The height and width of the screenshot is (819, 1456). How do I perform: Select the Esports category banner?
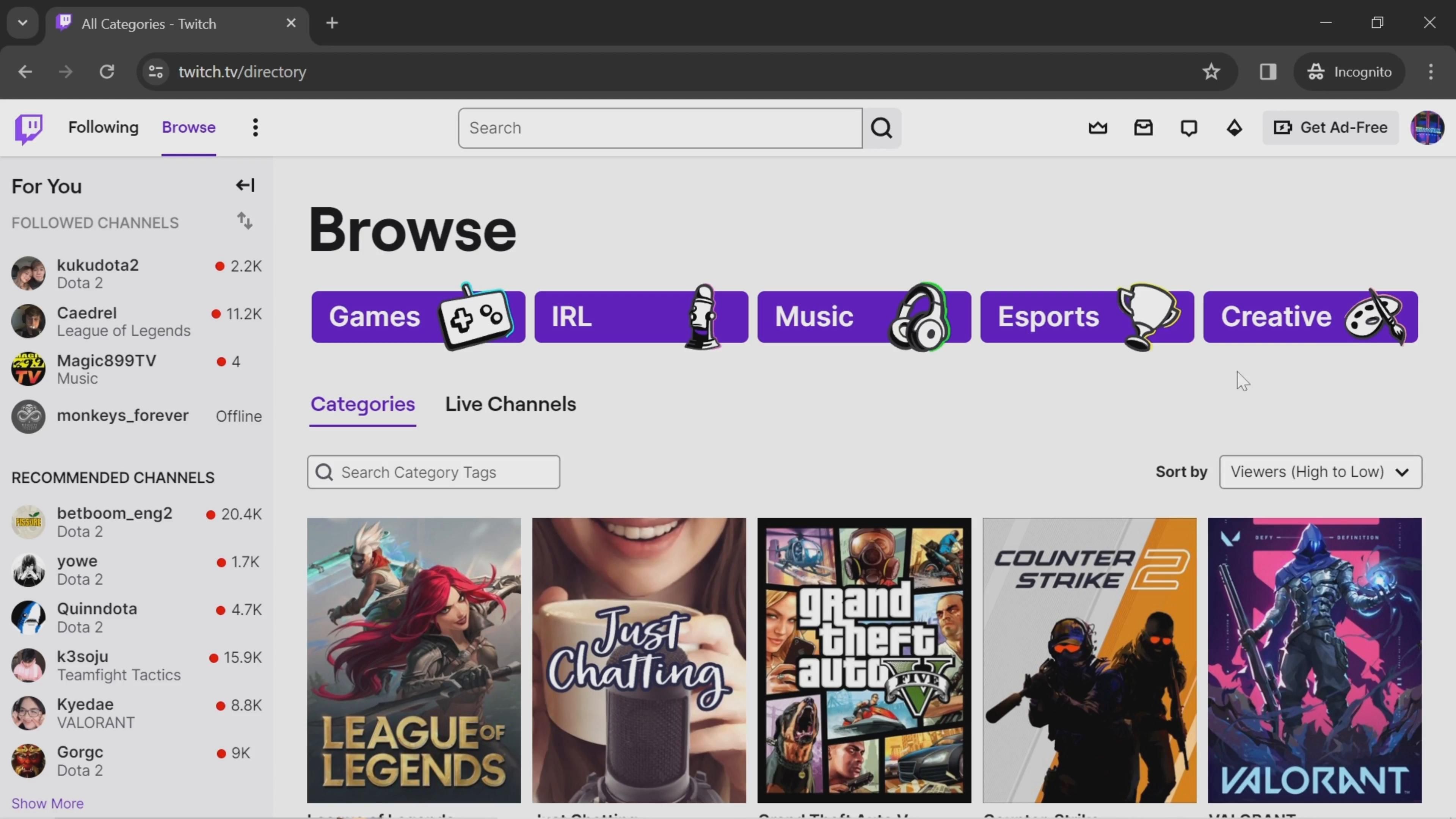(x=1086, y=317)
